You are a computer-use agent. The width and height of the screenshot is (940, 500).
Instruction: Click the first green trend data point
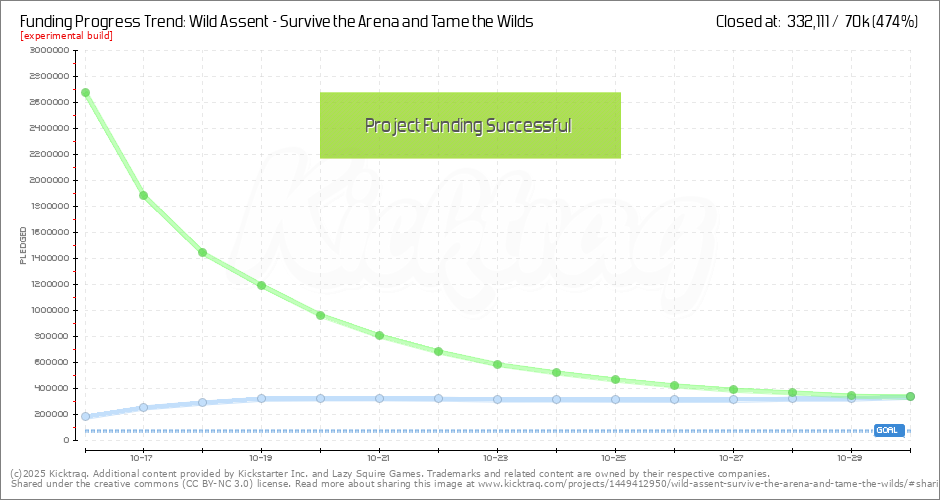coord(85,93)
